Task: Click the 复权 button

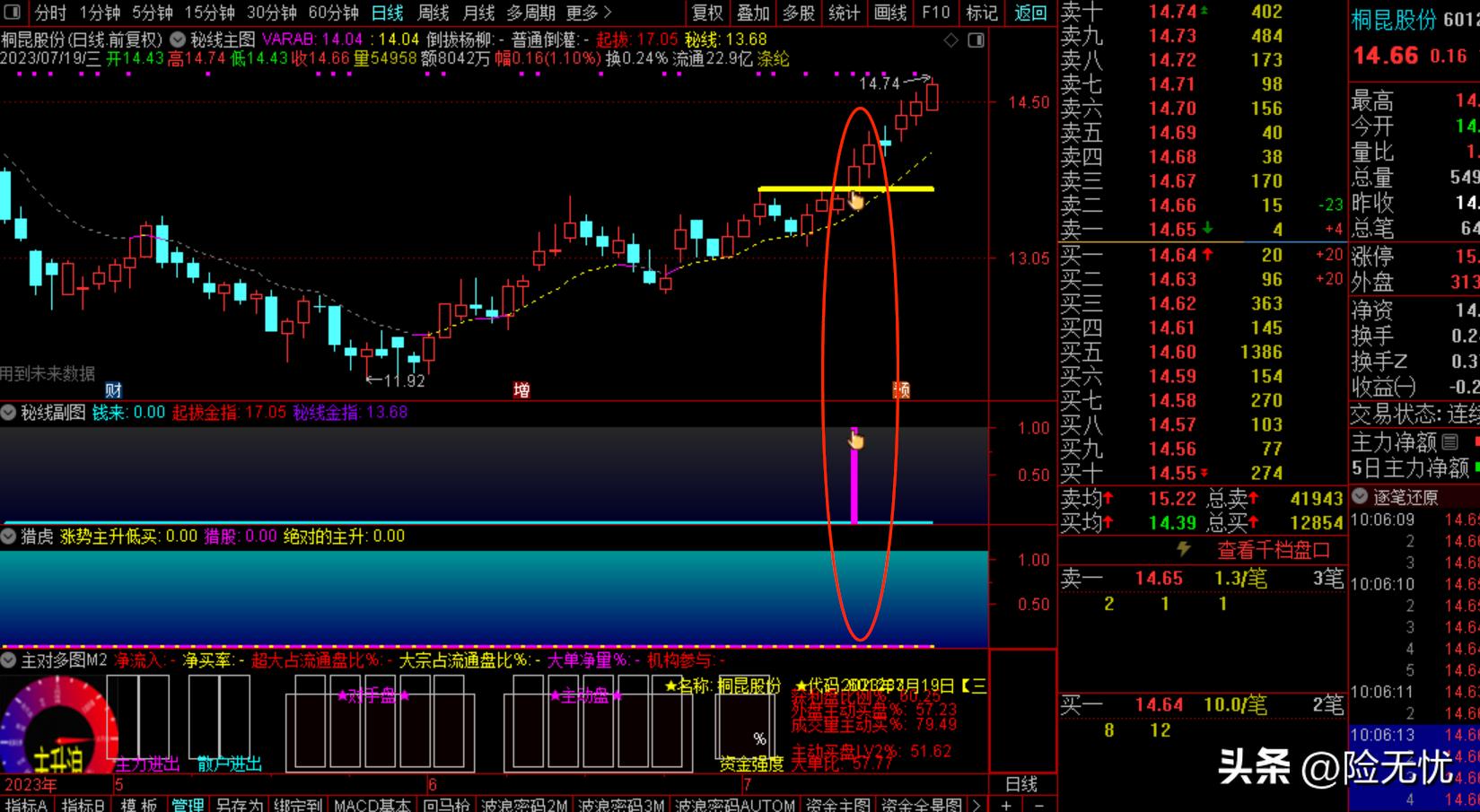Action: (707, 13)
